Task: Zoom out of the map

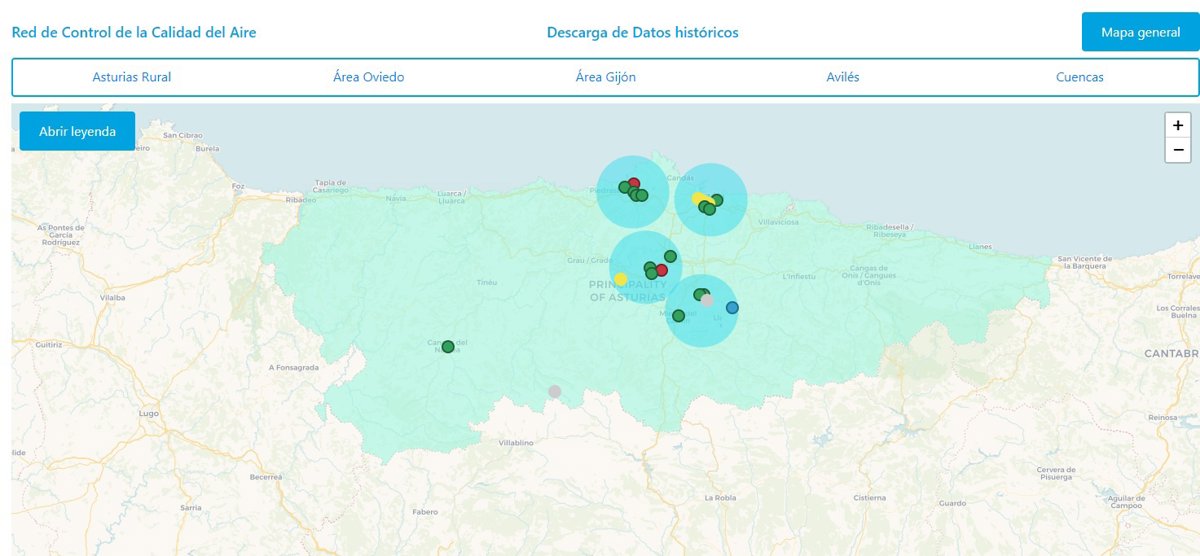Action: tap(1178, 150)
